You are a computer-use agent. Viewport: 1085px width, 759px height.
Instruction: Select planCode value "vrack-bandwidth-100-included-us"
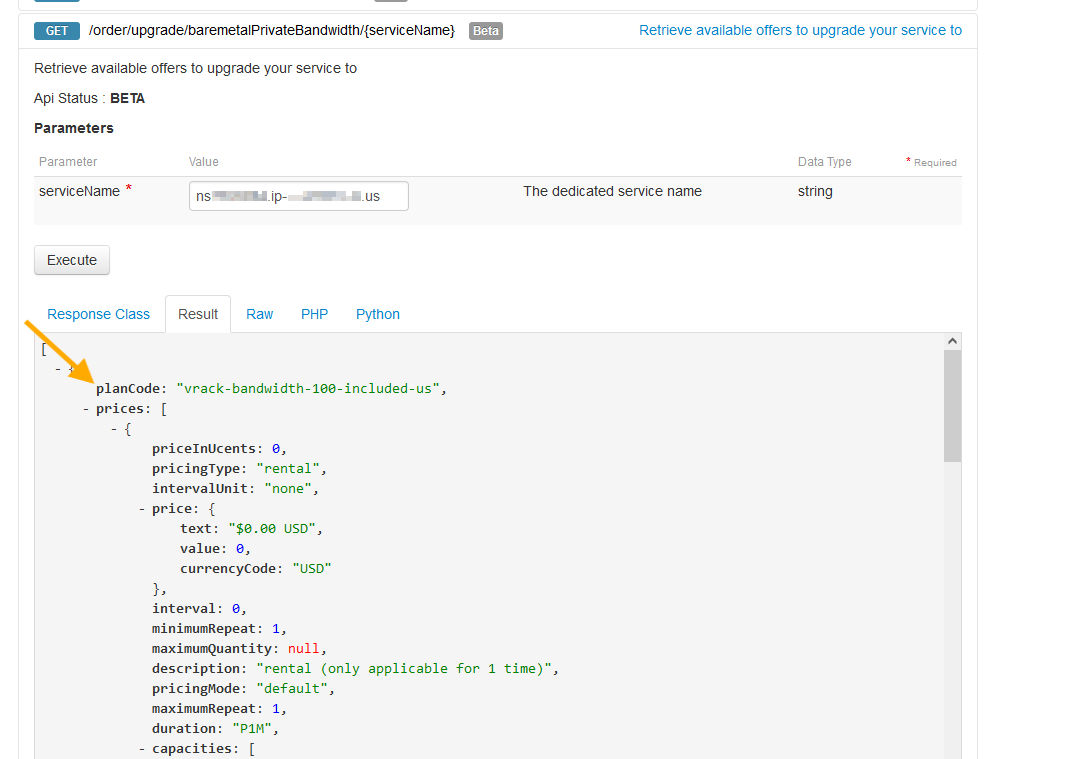point(307,389)
